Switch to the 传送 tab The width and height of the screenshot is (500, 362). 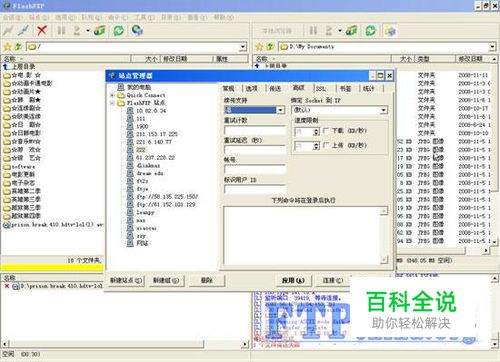pyautogui.click(x=275, y=88)
